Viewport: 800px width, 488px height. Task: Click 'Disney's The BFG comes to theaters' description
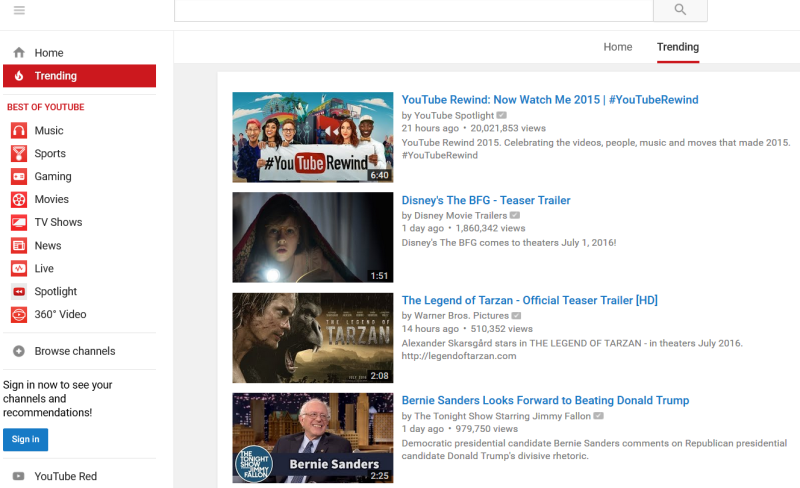tap(509, 243)
